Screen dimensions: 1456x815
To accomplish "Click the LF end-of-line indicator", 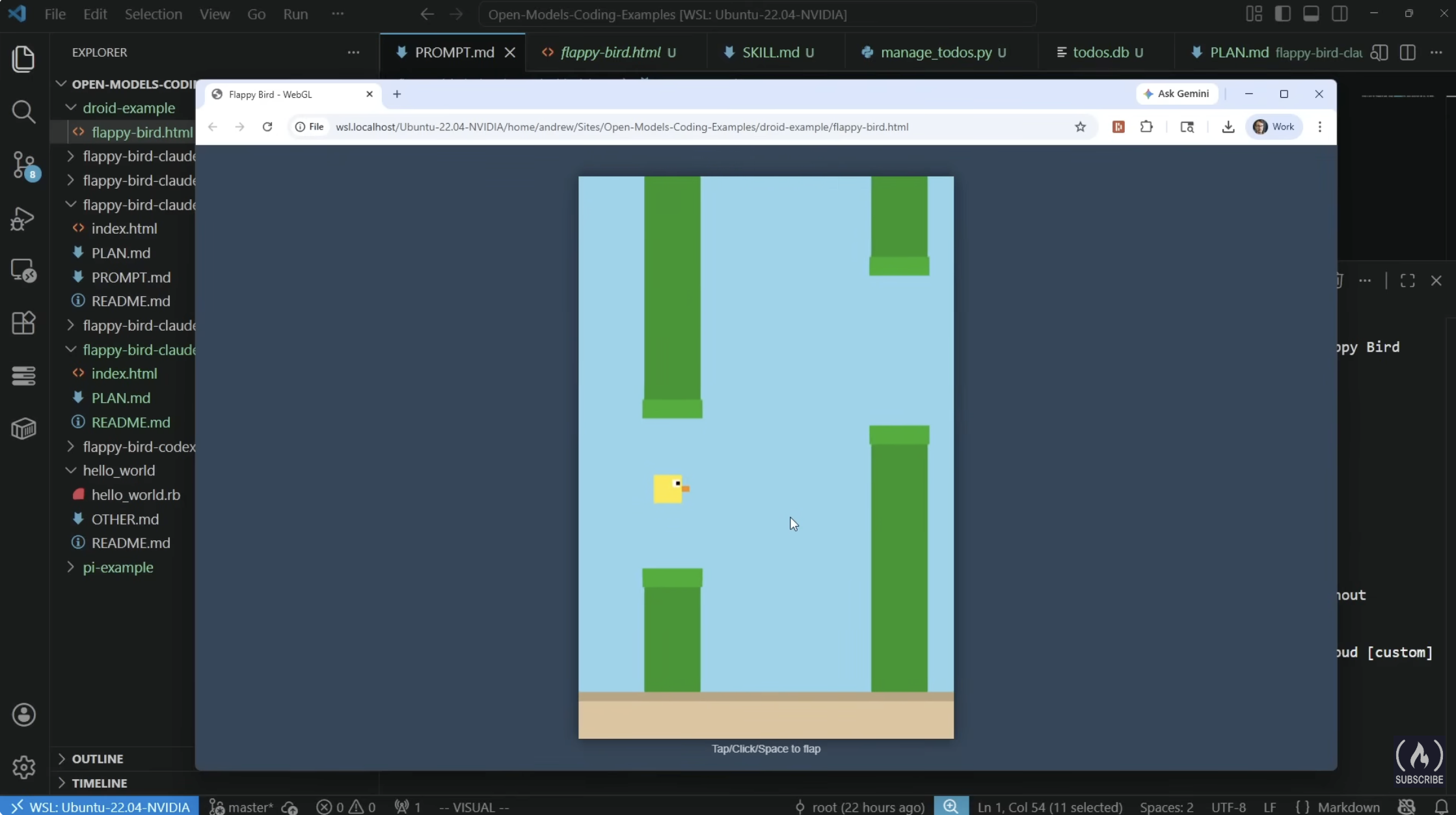I will click(x=1269, y=807).
